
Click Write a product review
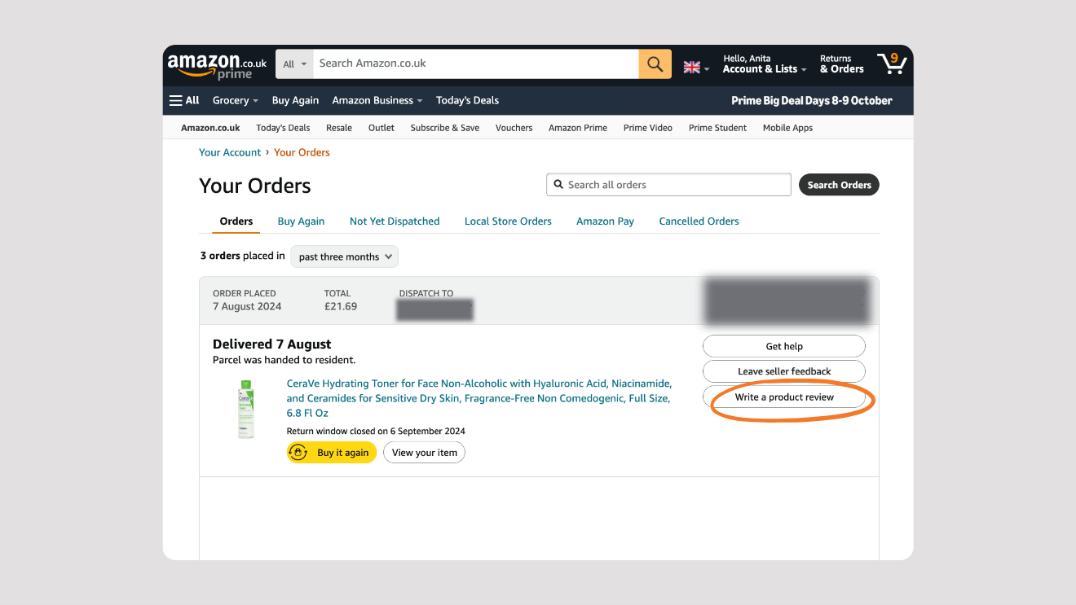coord(784,397)
